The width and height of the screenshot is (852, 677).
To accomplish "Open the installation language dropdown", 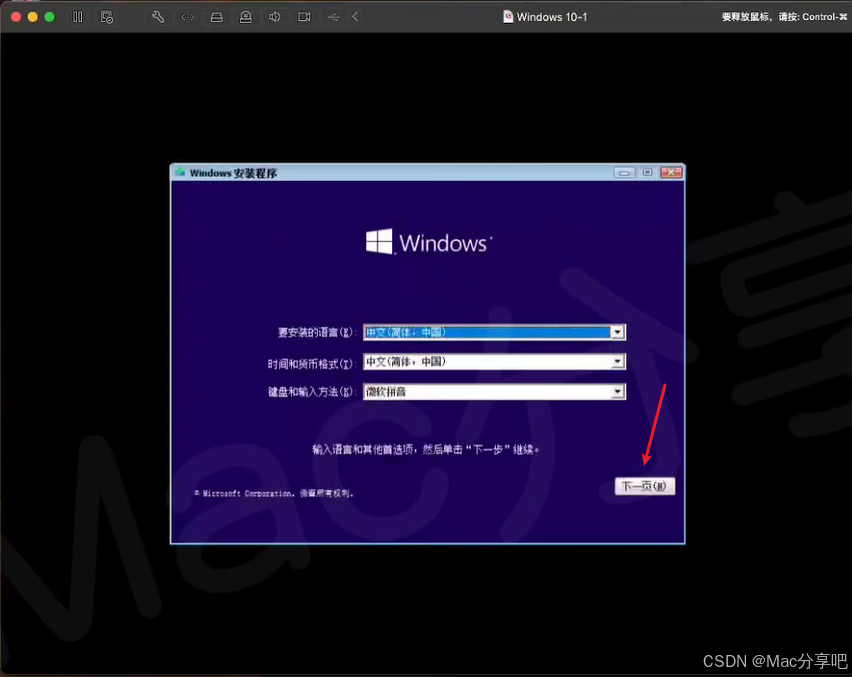I will click(494, 332).
